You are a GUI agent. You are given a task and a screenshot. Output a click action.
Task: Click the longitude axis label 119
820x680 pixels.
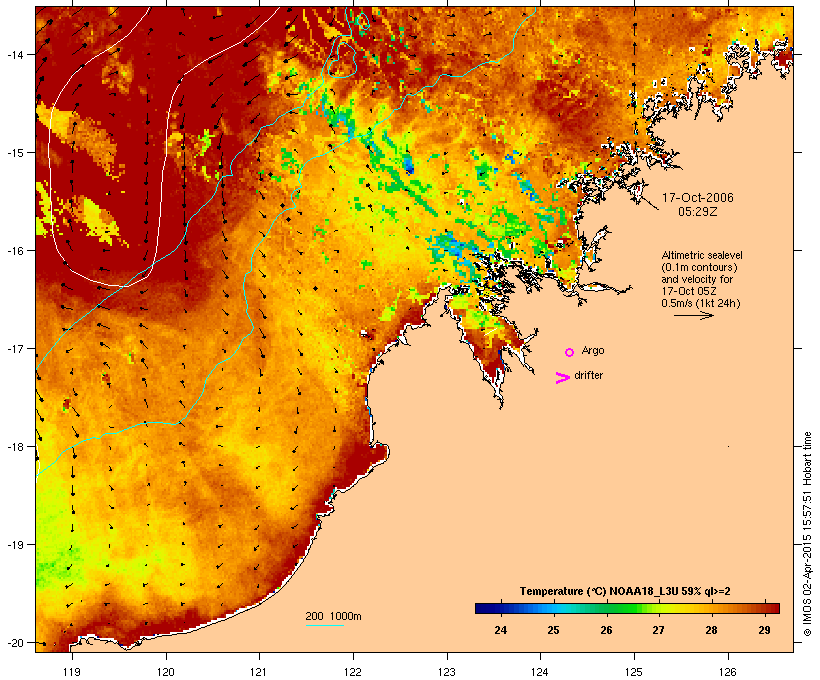click(x=72, y=672)
